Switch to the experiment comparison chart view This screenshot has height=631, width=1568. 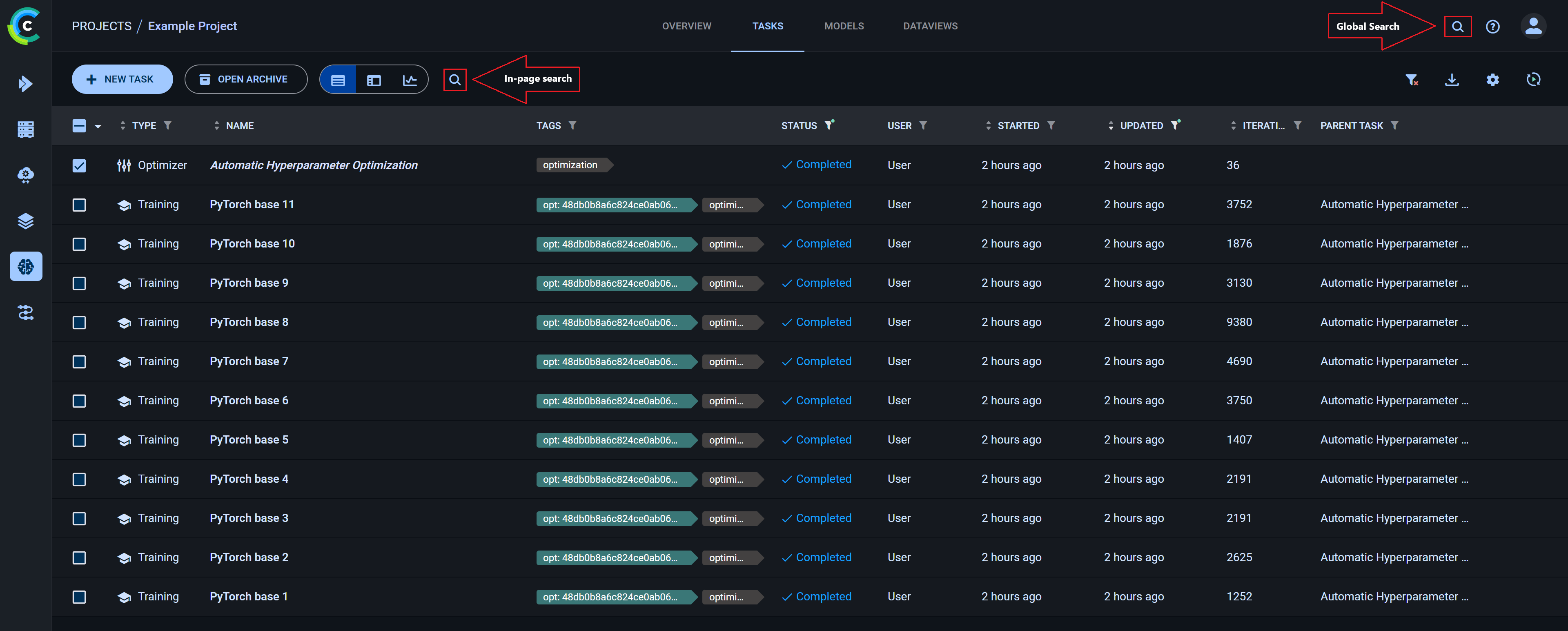pyautogui.click(x=410, y=79)
